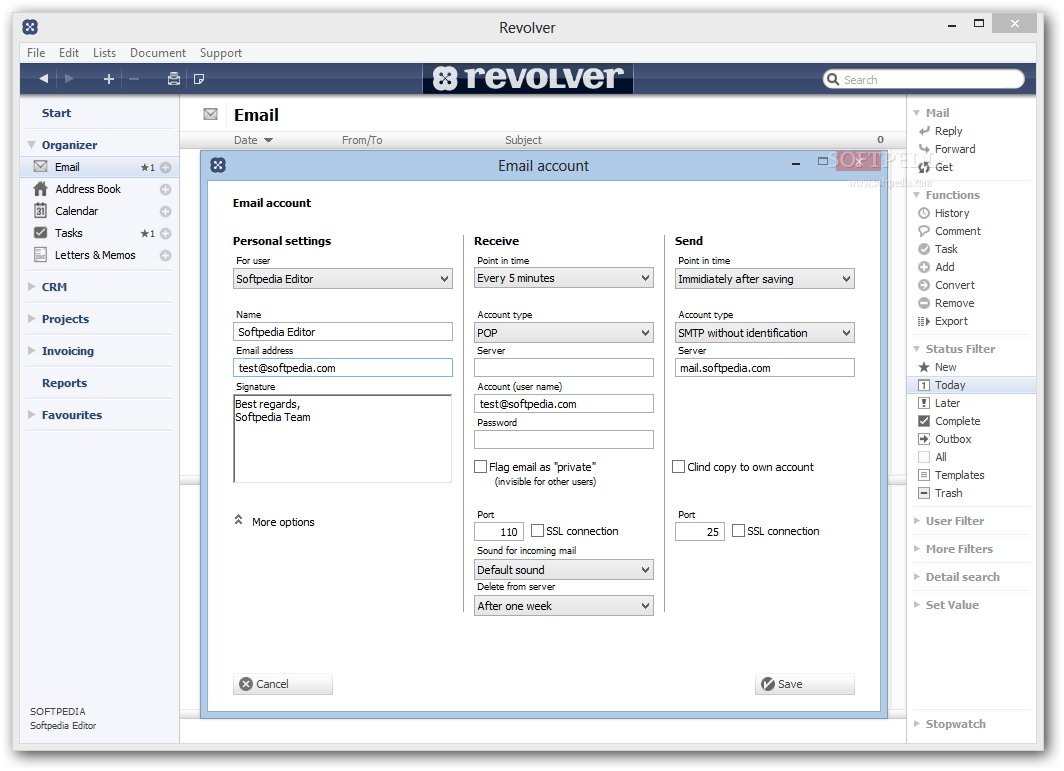Click plus circle beside Email in sidebar
1064x771 pixels.
coord(166,168)
